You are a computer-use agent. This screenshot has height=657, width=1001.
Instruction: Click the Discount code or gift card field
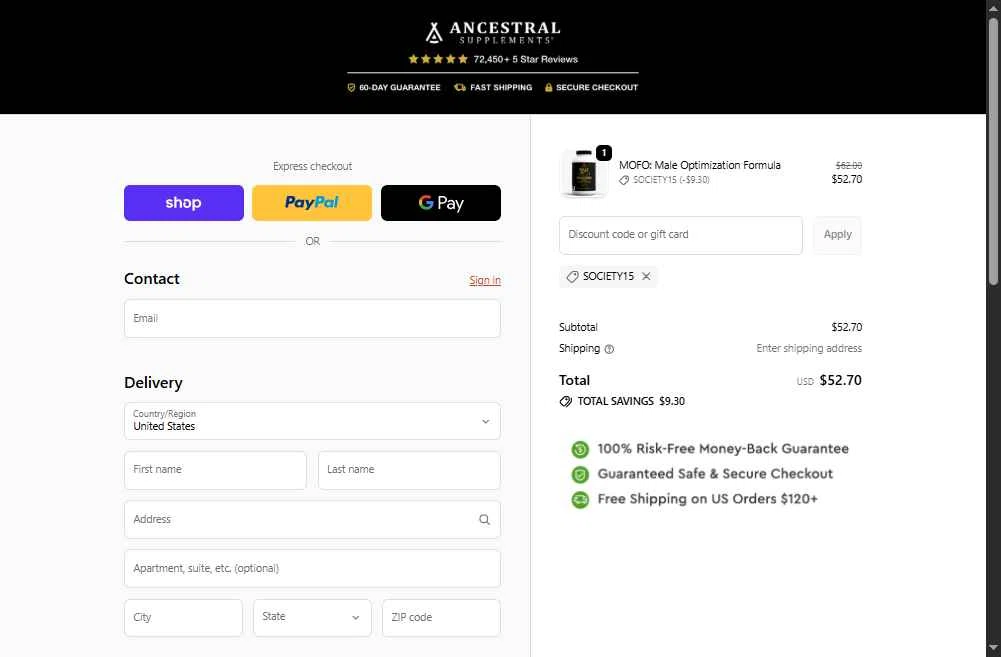coord(681,235)
